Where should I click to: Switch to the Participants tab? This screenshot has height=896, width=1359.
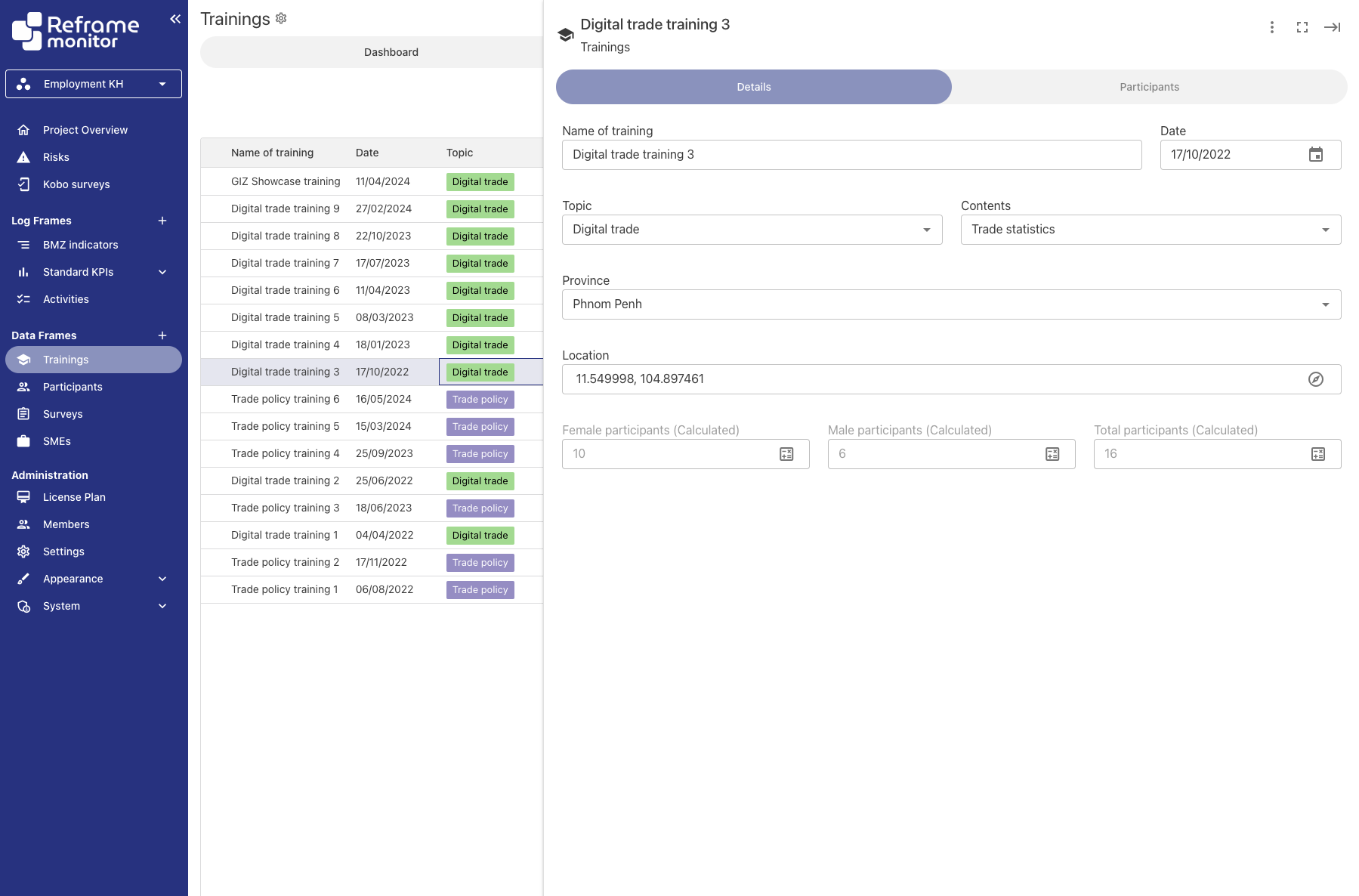click(x=1150, y=87)
